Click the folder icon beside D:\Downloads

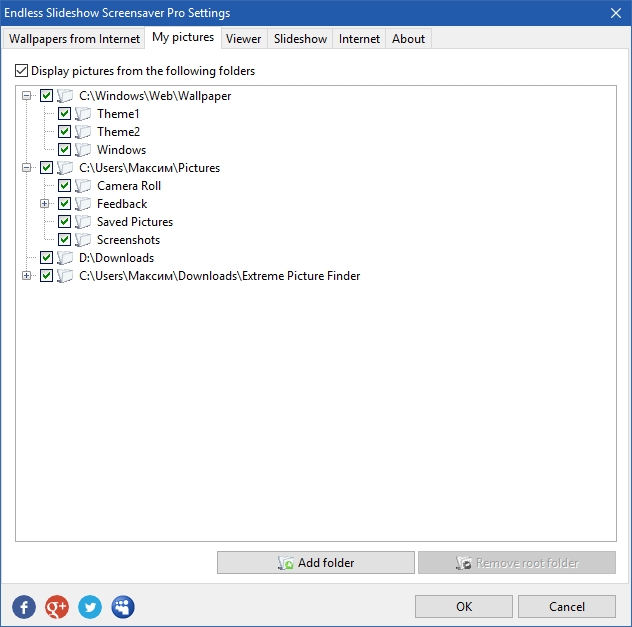point(64,258)
